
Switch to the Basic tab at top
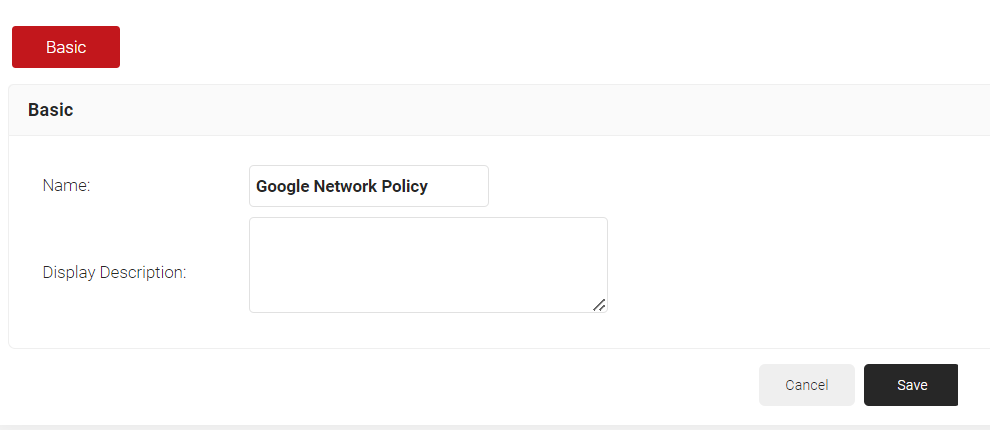coord(66,47)
